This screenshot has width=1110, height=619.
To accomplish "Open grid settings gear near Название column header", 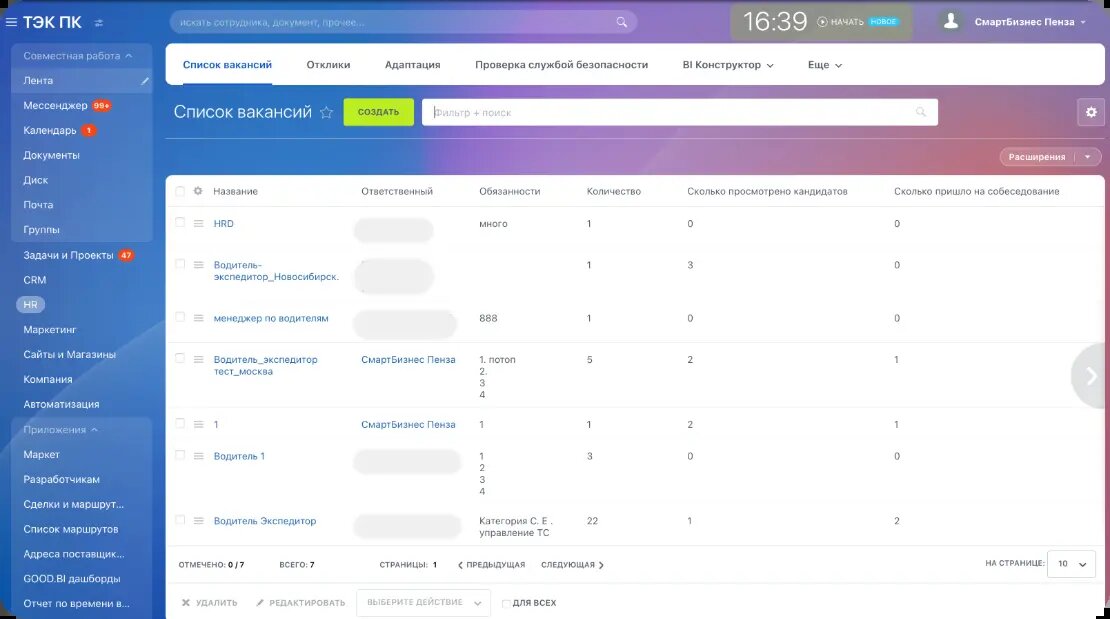I will (x=197, y=191).
